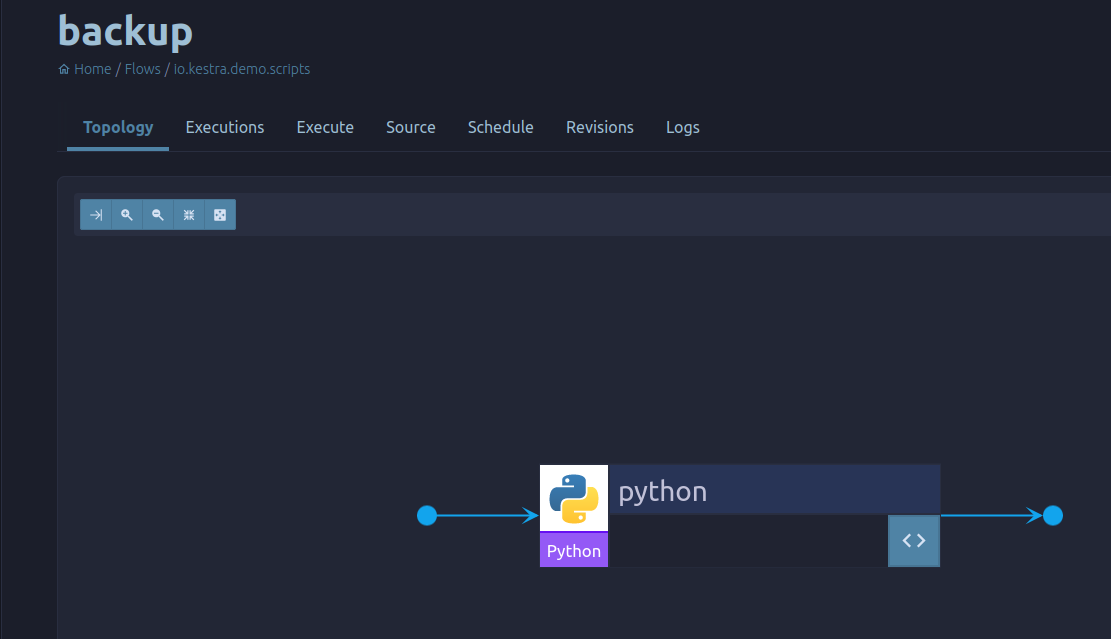Screen dimensions: 1111x639
Task: Zoom out of the topology graph
Action: click(158, 215)
